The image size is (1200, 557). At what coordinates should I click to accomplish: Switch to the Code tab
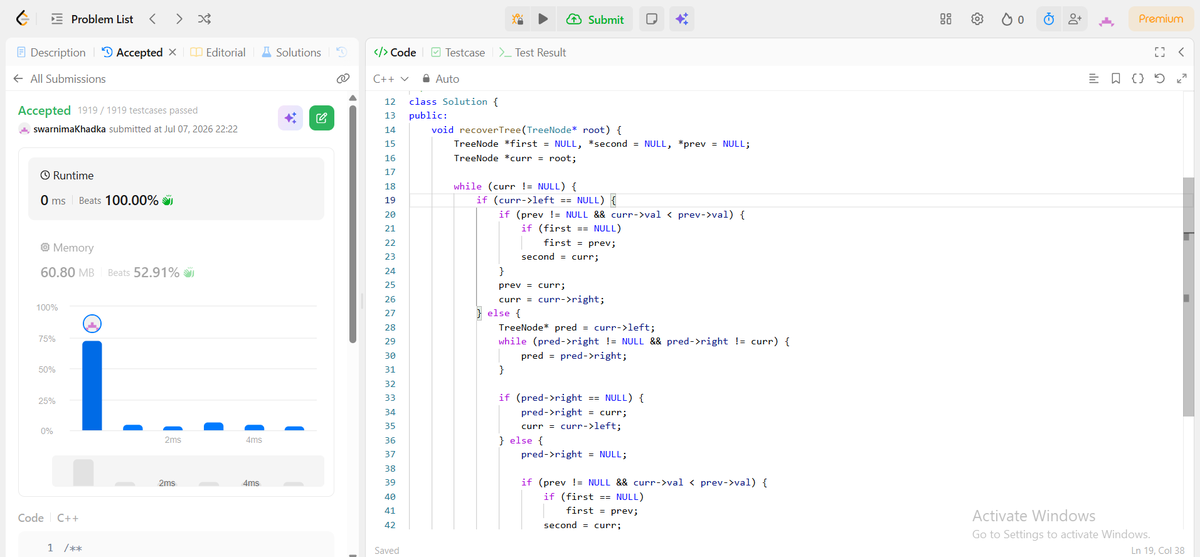(395, 52)
